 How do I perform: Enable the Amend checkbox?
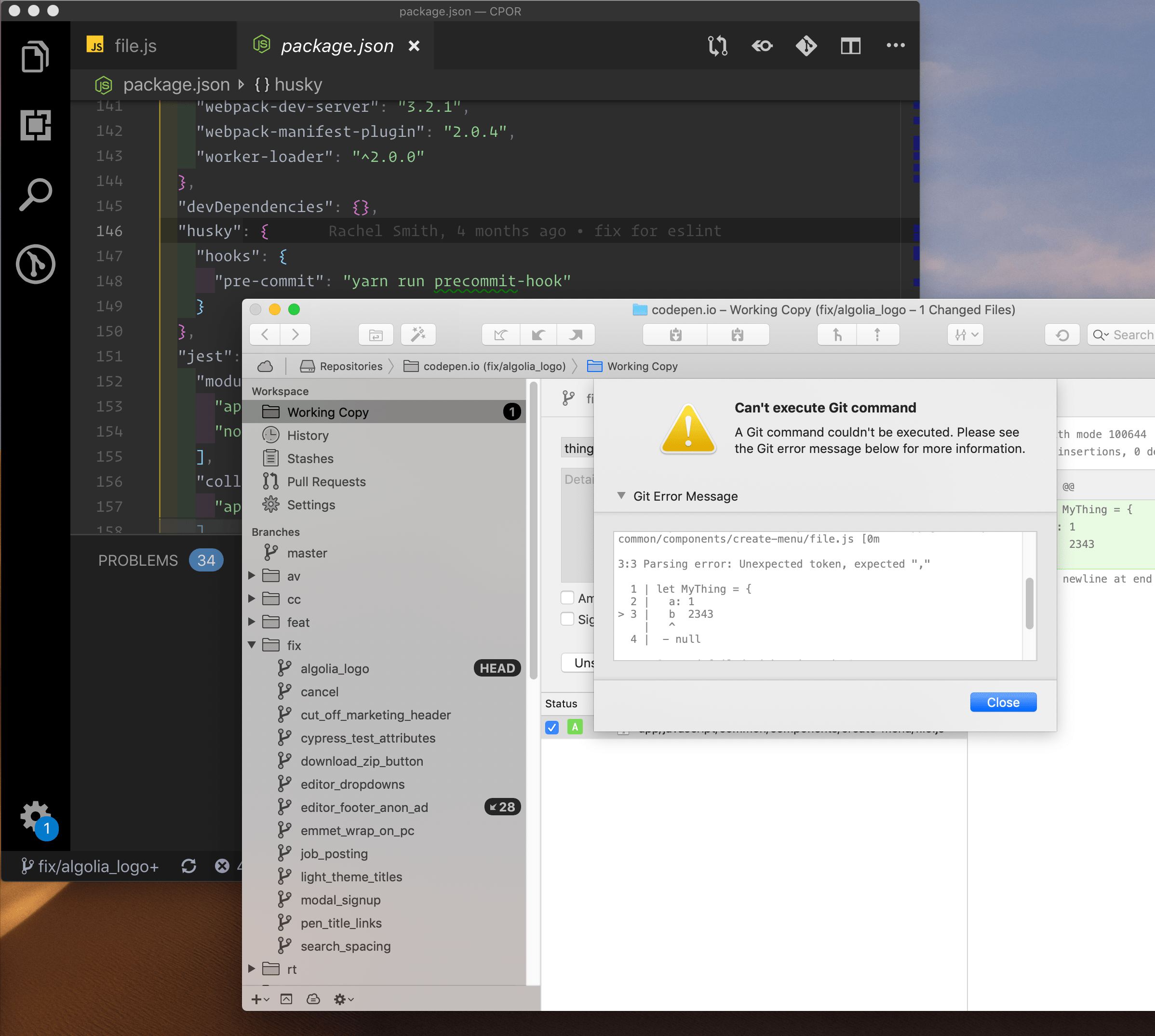click(x=567, y=598)
